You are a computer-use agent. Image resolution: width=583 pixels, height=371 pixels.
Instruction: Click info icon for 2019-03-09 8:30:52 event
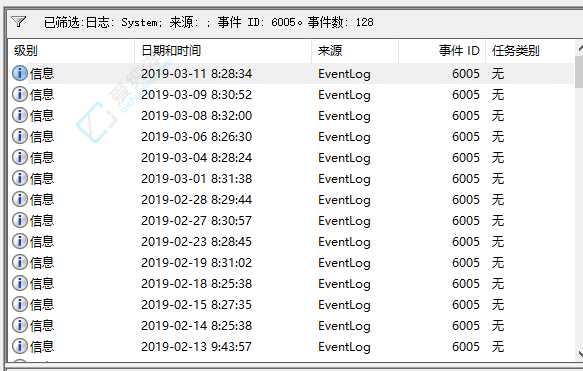pos(20,94)
